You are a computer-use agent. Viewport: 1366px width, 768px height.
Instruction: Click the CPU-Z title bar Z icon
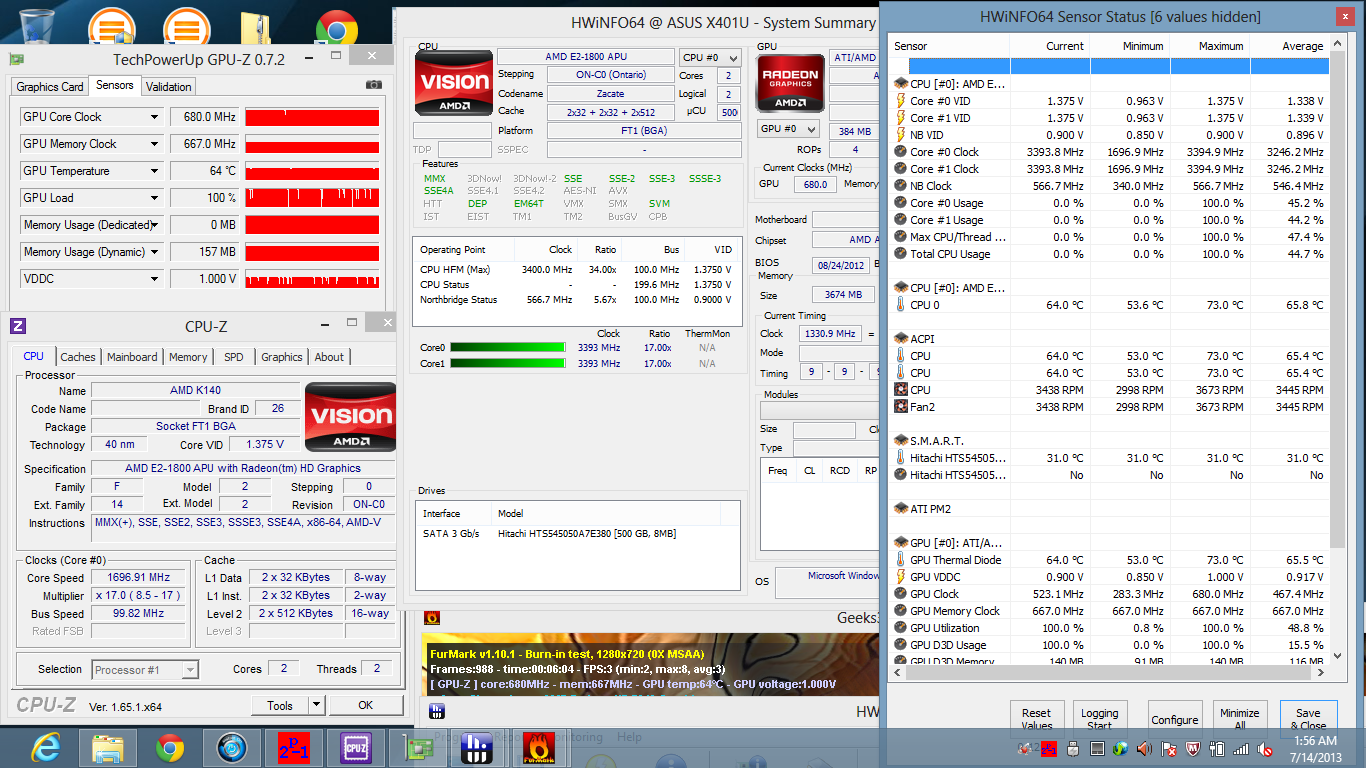pos(17,326)
